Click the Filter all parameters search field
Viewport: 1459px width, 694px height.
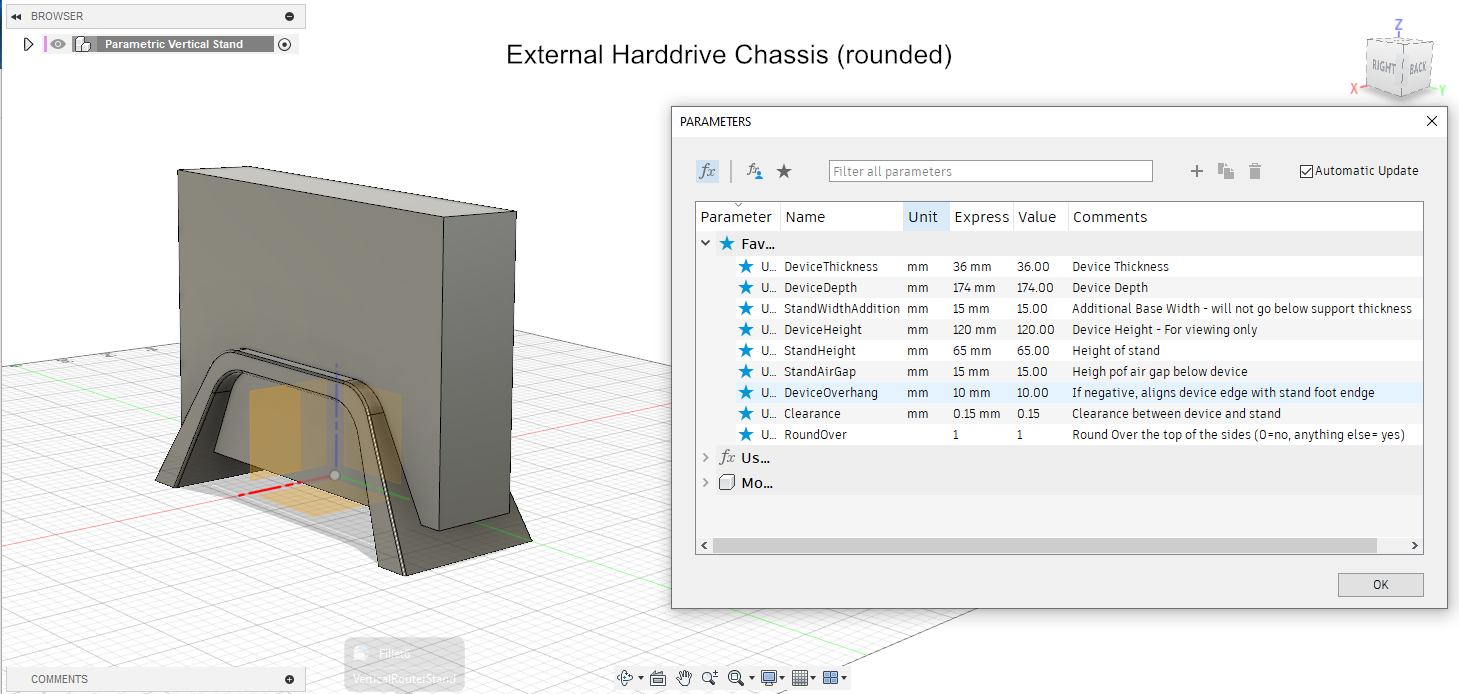click(989, 171)
